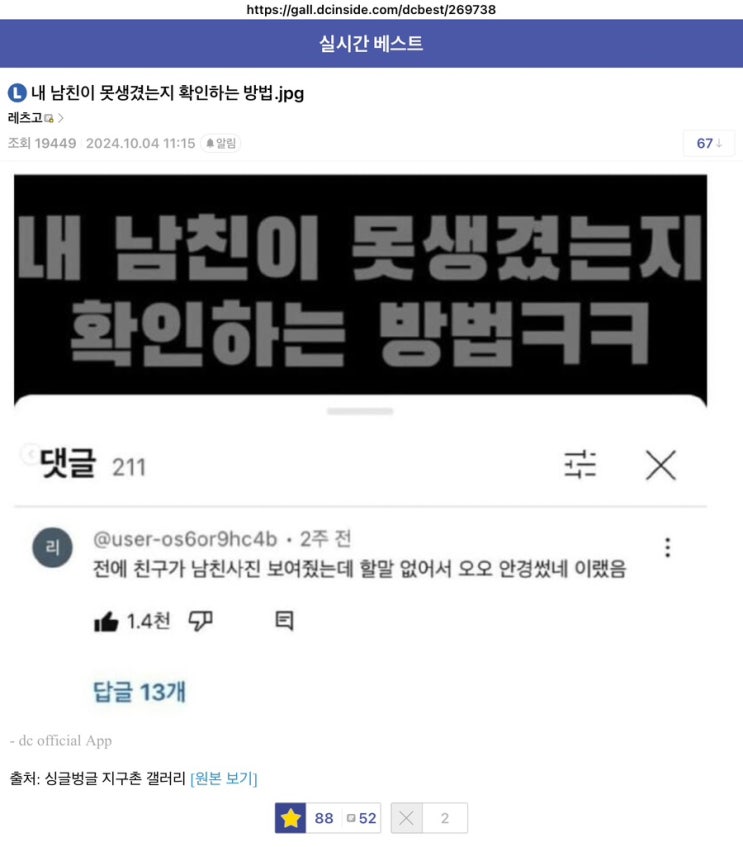Open the comment sort filter icon
Viewport: 743px width, 847px height.
[580, 465]
